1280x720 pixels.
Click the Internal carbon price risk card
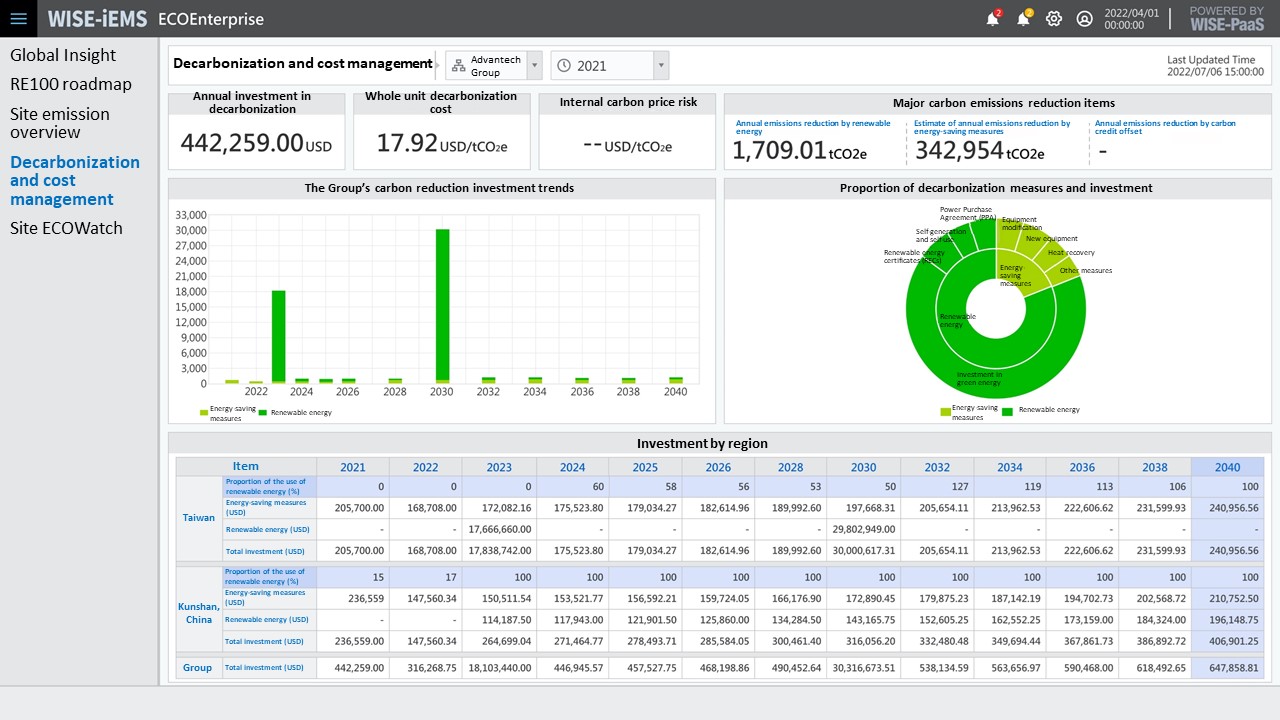(628, 131)
